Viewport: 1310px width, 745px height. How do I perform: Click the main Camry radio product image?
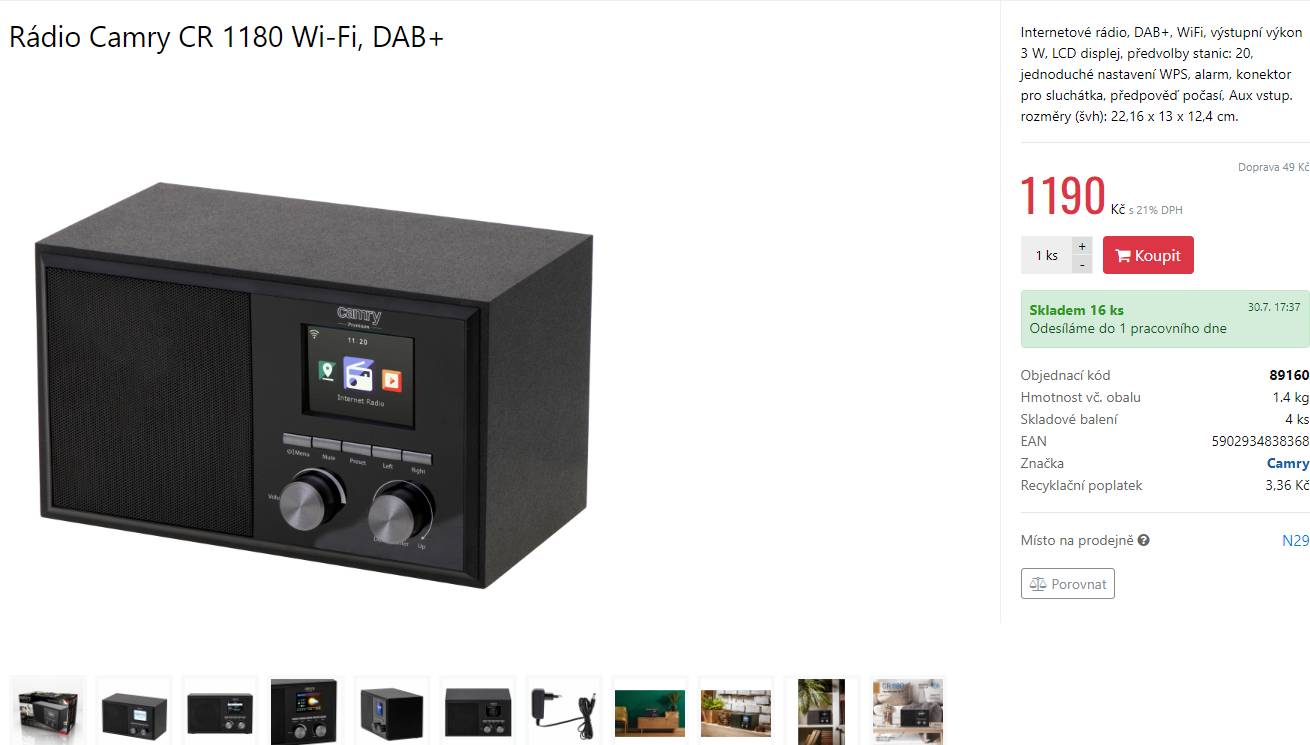click(314, 383)
